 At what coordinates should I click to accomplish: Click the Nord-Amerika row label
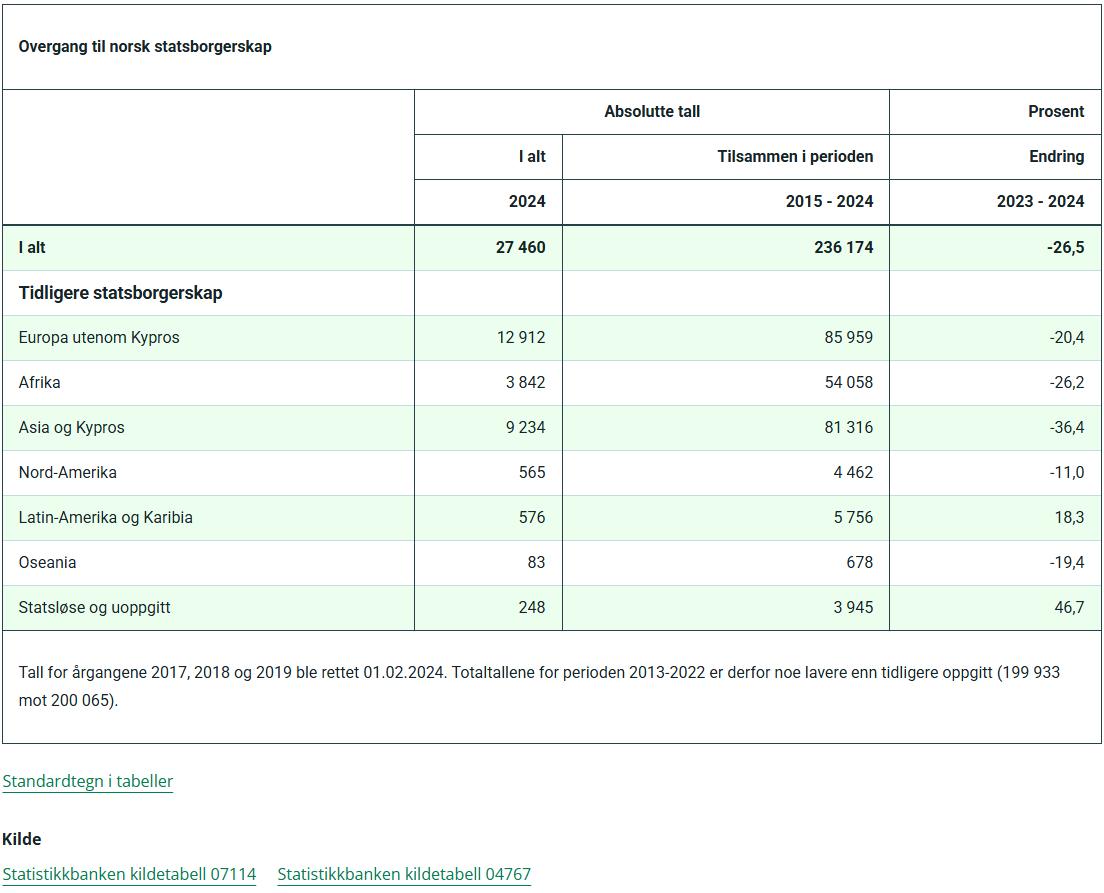[68, 473]
